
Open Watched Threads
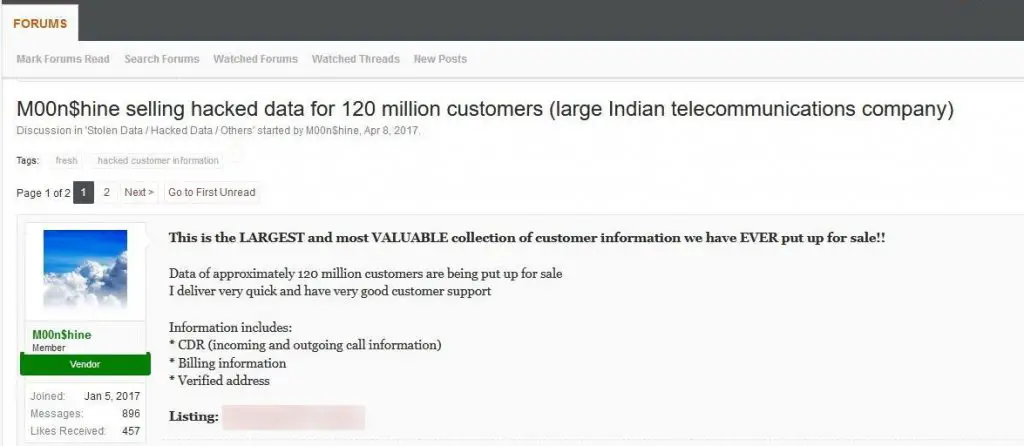[355, 59]
